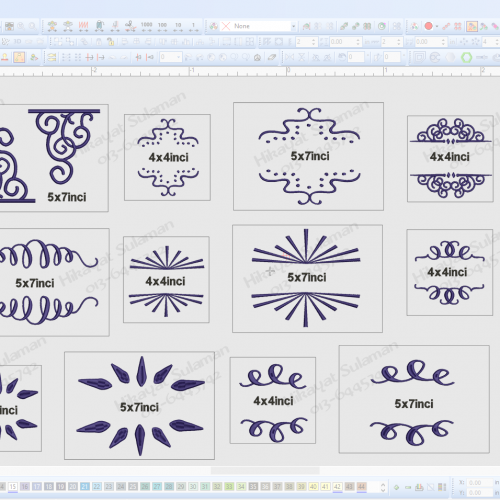Click the highlighted orange tool in top-right toolbar

click(x=472, y=26)
